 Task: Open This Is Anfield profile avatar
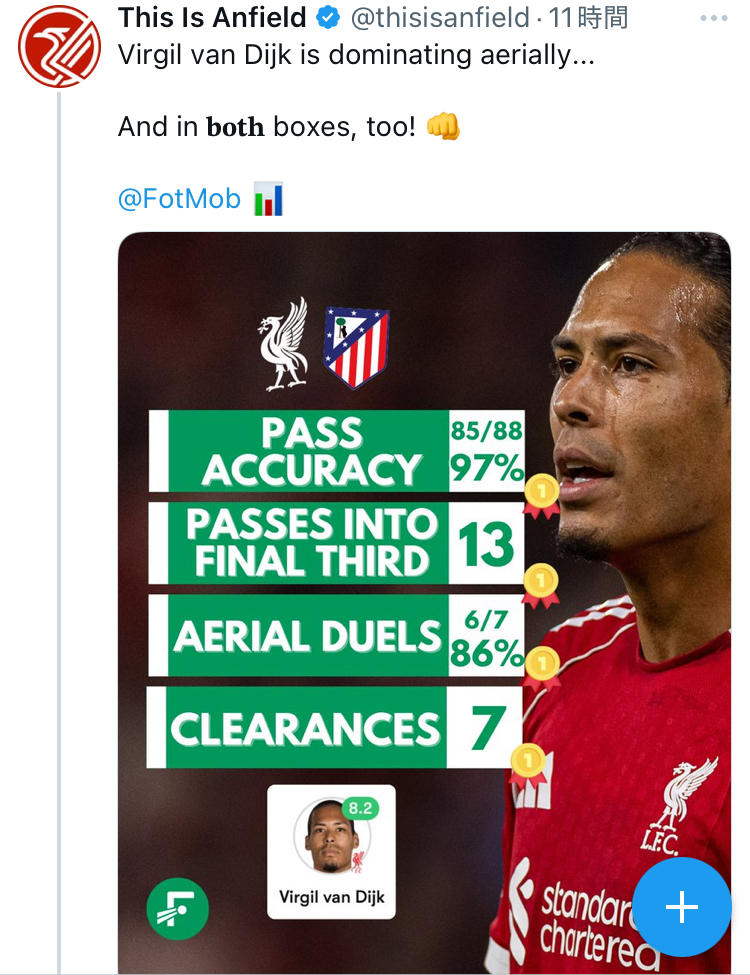click(x=59, y=47)
